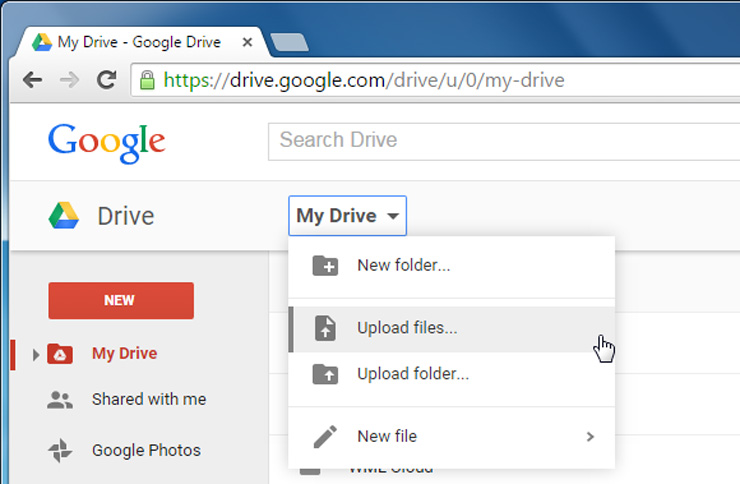
Task: Click the browser back arrow
Action: (33, 80)
